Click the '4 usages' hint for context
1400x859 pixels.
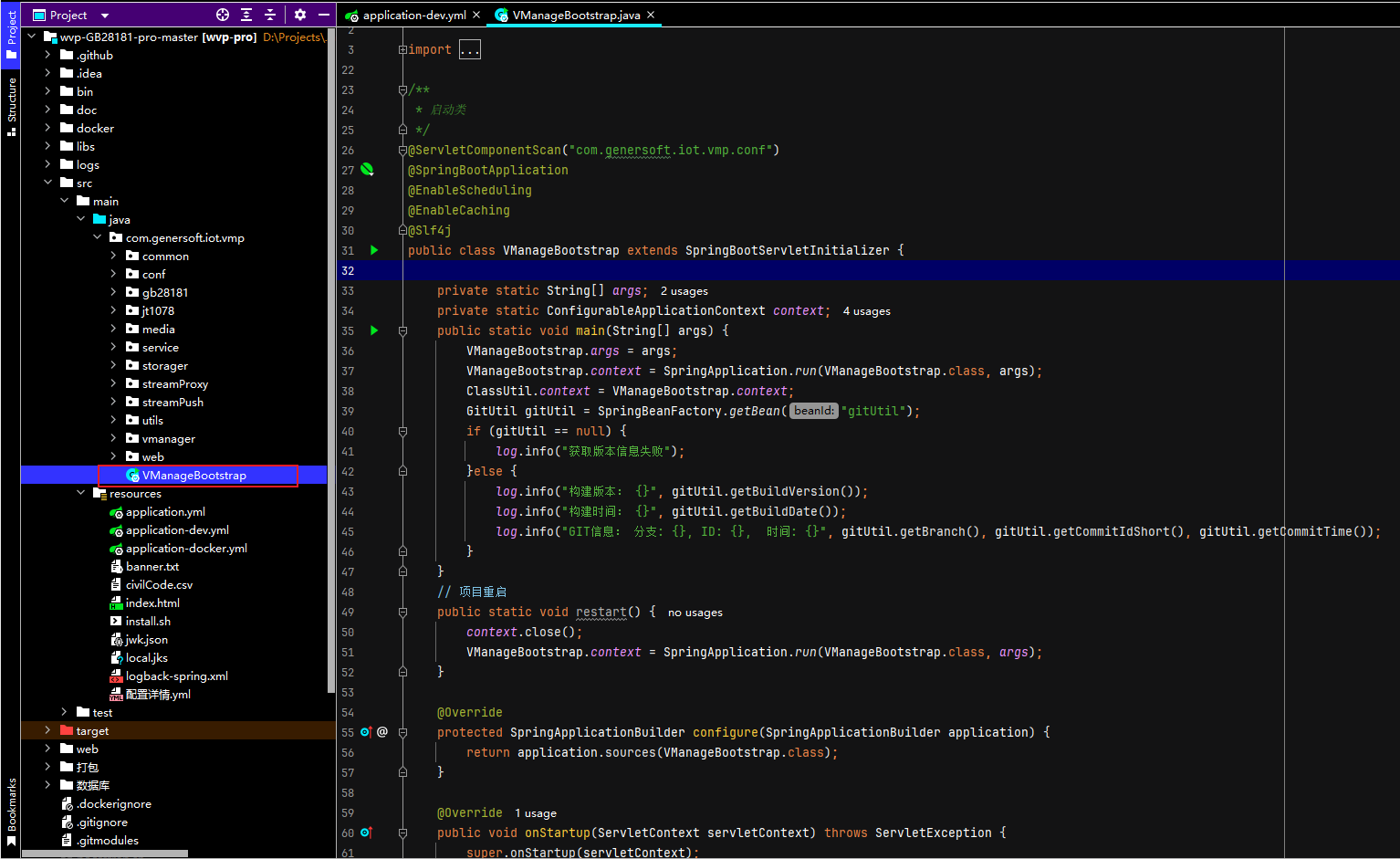pos(866,311)
